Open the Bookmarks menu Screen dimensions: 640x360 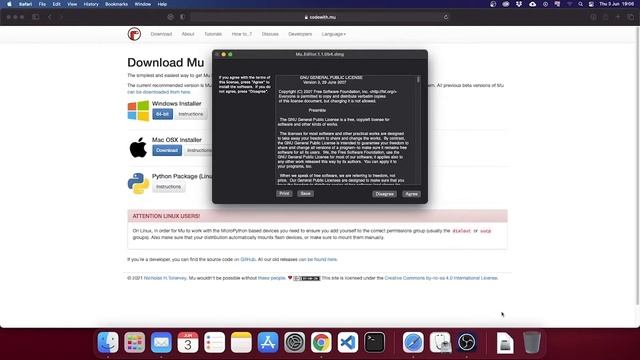click(116, 4)
